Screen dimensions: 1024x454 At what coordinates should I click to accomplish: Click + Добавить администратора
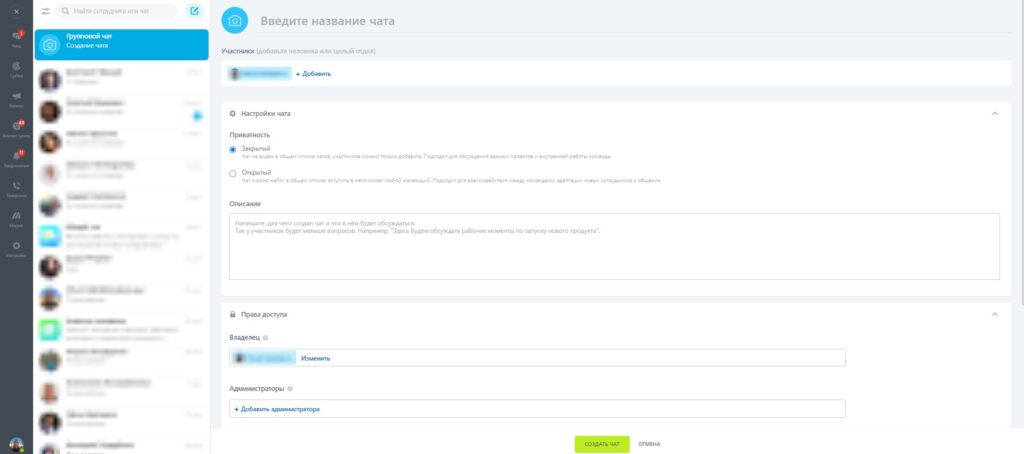pyautogui.click(x=277, y=409)
